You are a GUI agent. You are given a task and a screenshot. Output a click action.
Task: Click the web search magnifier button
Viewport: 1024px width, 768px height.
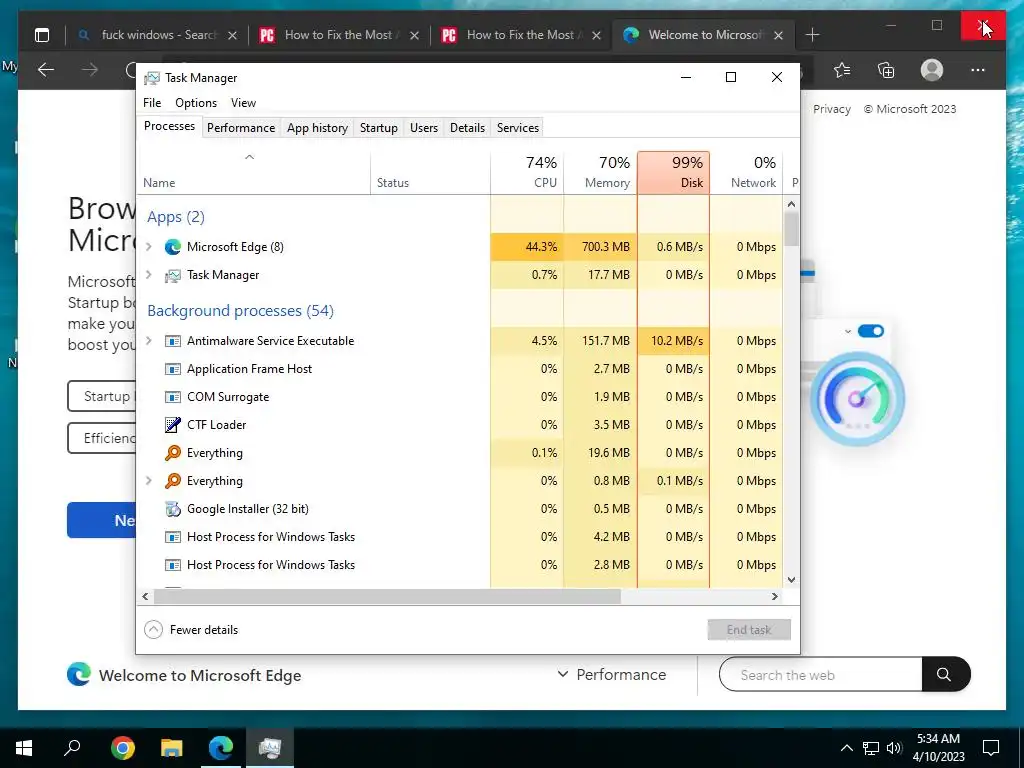point(944,675)
